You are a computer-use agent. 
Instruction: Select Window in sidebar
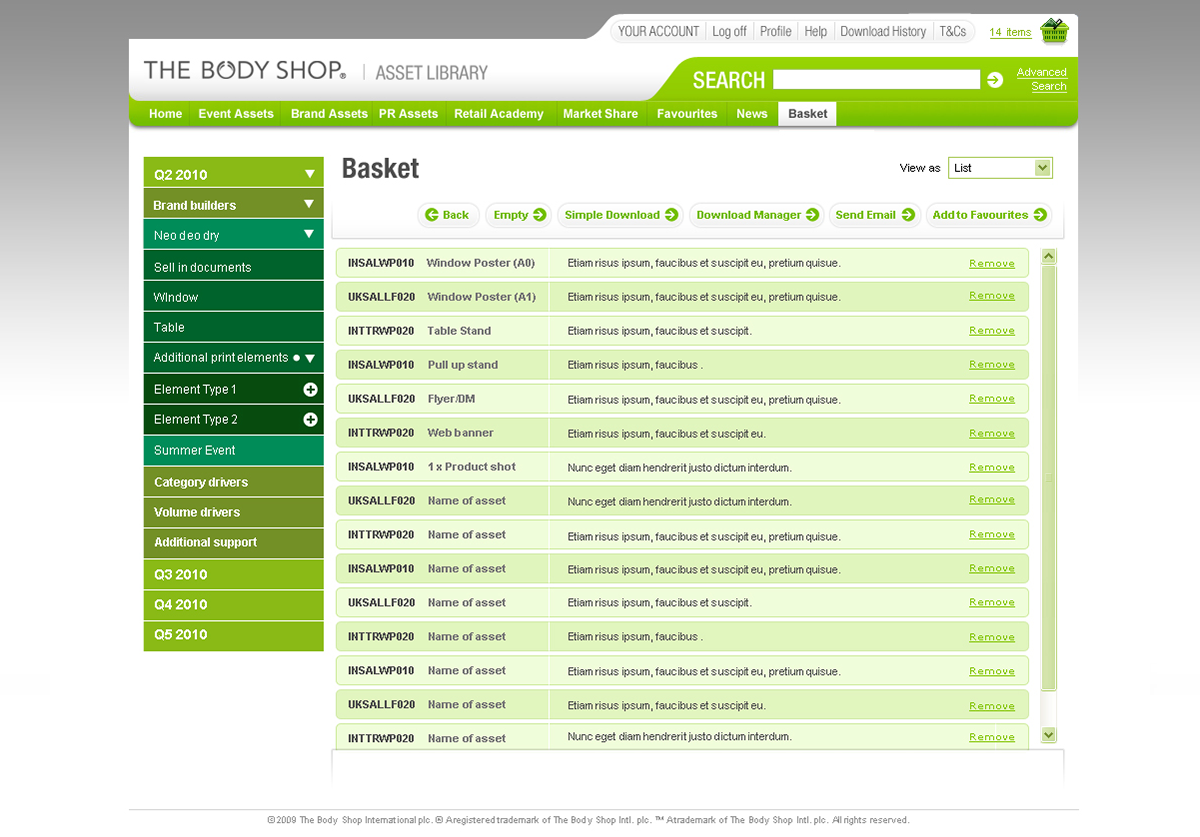(x=234, y=297)
